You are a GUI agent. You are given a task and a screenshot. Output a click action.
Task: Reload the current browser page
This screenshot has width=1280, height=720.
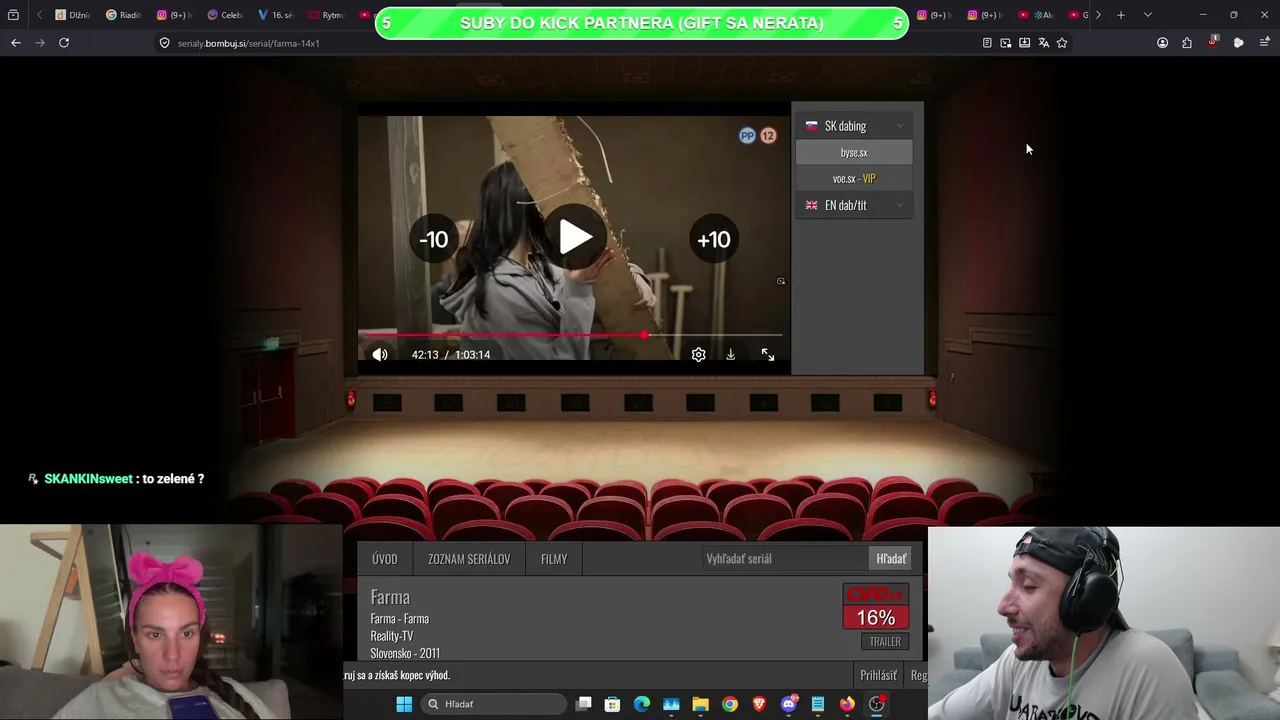[64, 43]
